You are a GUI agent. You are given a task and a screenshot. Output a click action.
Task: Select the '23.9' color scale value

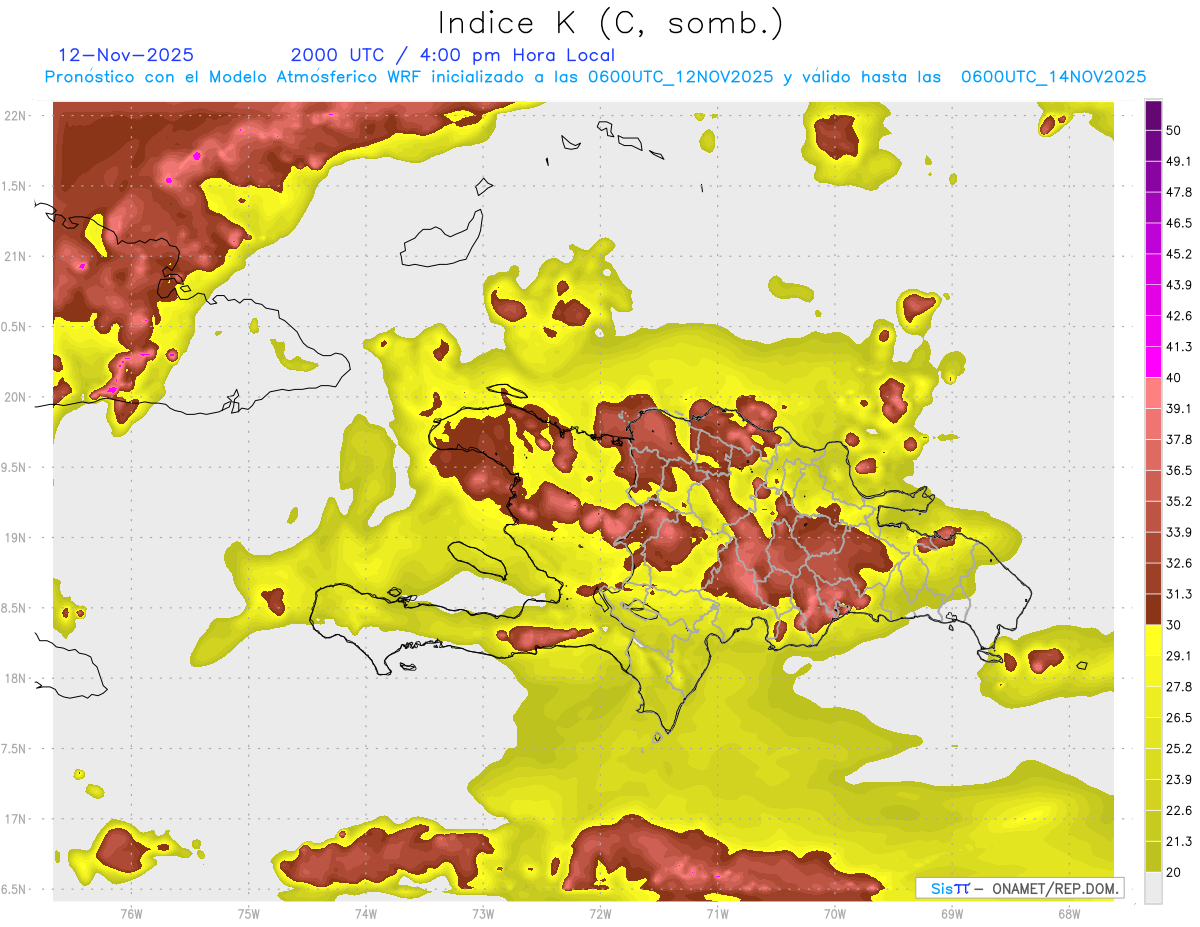point(1179,780)
